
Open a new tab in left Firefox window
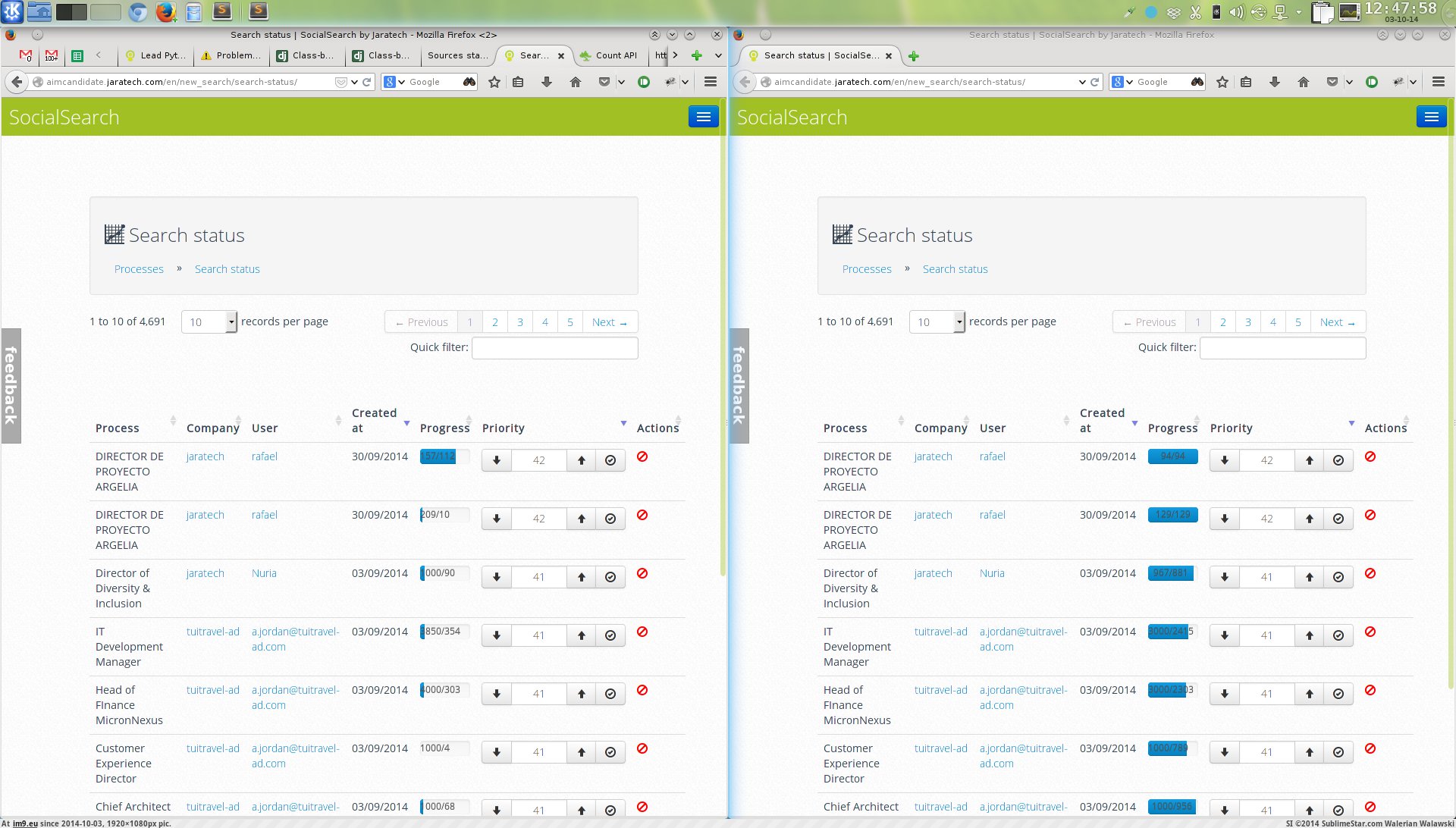(x=696, y=55)
